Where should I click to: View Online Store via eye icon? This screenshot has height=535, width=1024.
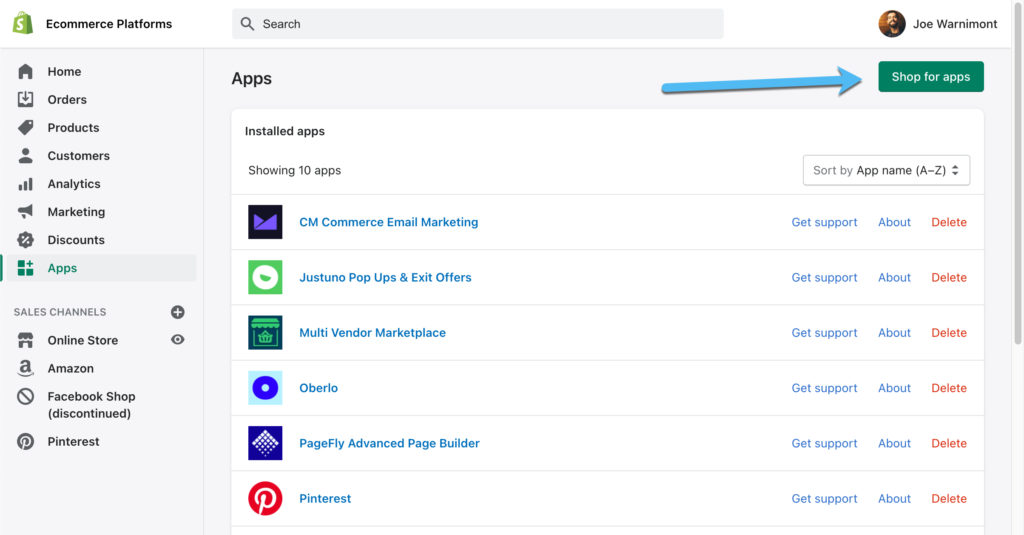[177, 340]
